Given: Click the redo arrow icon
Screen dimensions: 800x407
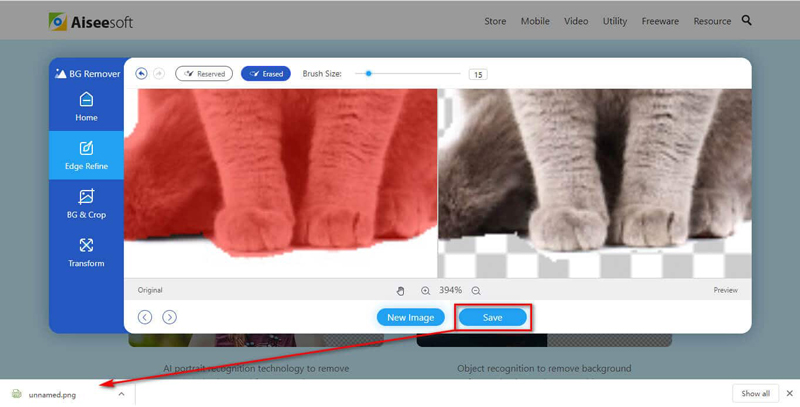Looking at the screenshot, I should [x=158, y=74].
